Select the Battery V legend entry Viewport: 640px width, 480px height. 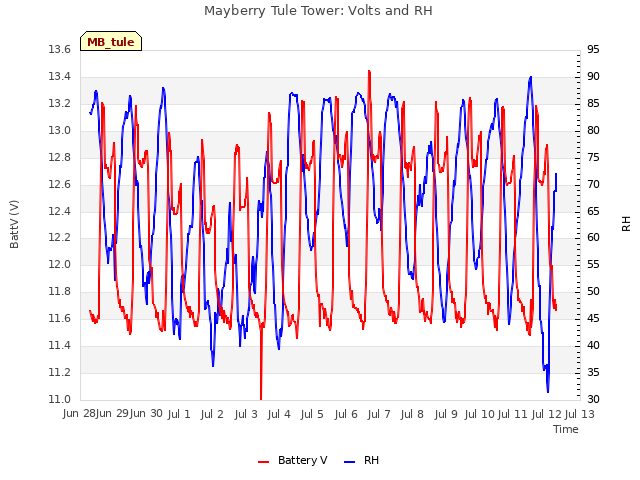coord(293,460)
